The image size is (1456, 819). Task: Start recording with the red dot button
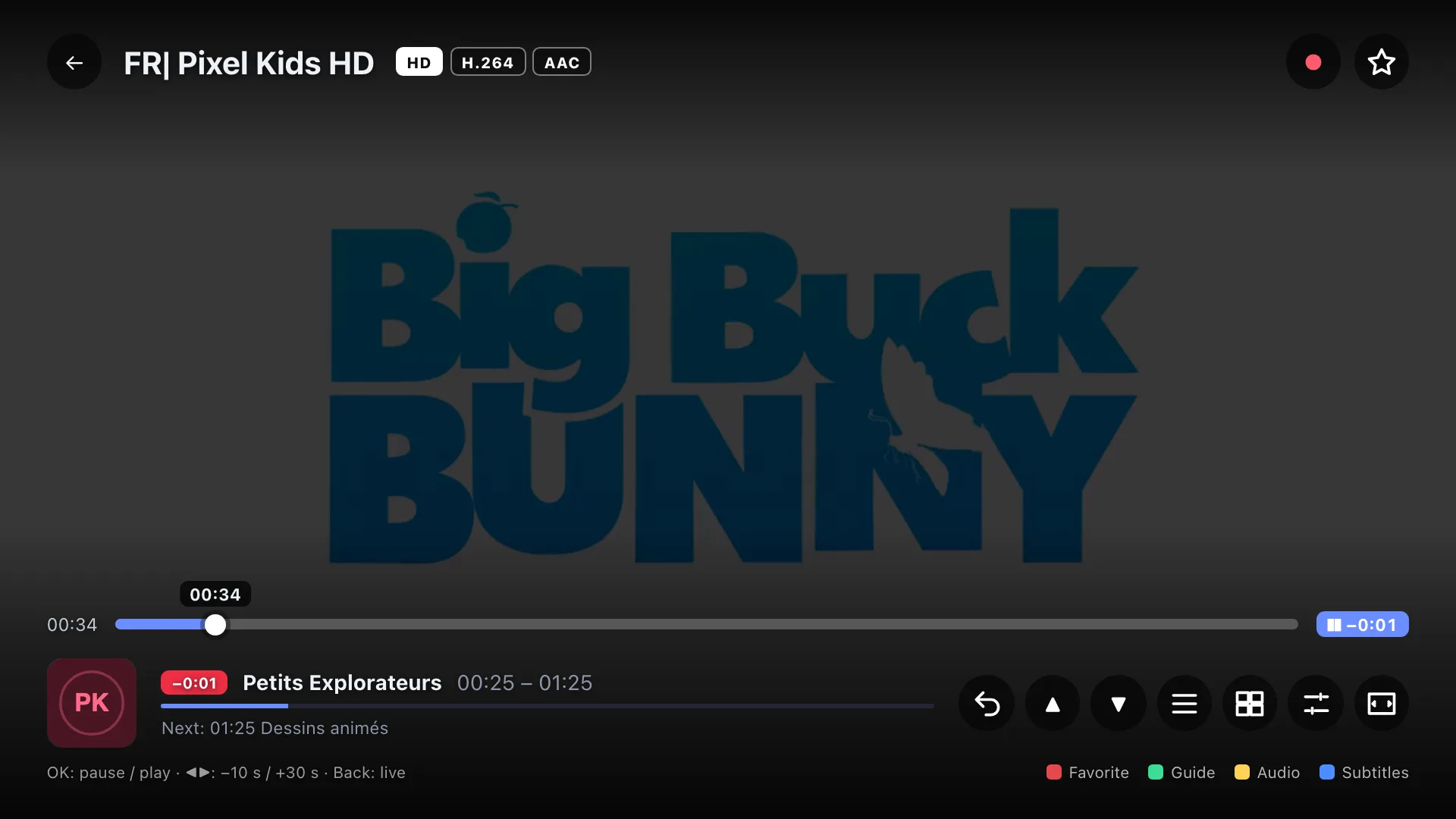click(x=1313, y=62)
